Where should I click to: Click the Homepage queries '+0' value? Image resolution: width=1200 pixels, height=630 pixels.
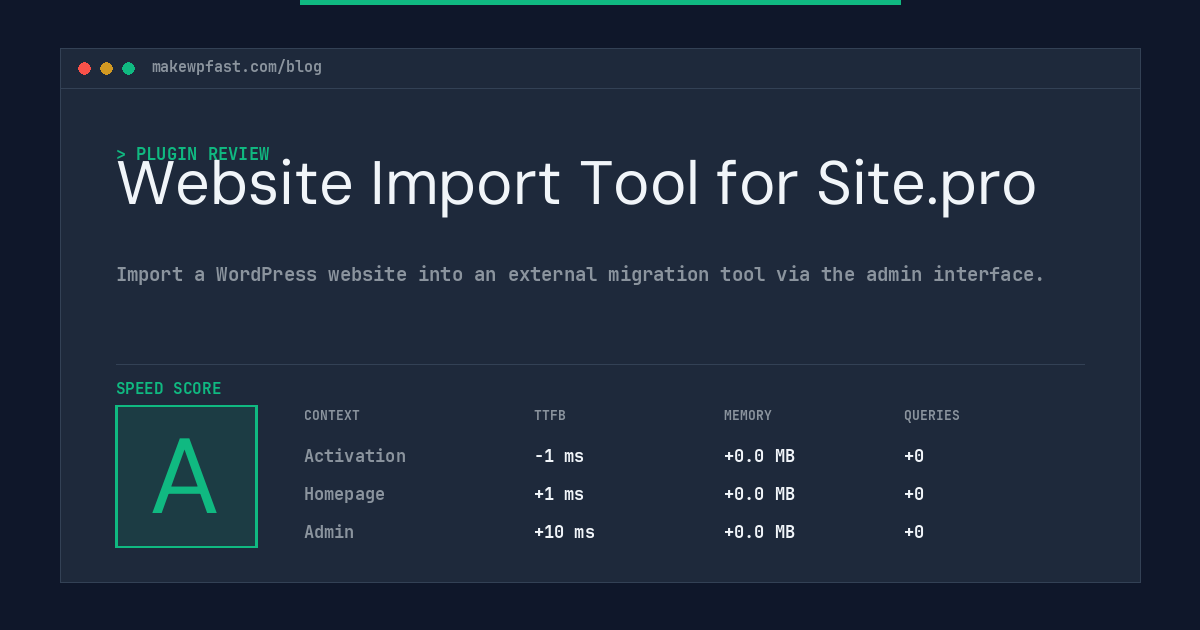click(914, 494)
